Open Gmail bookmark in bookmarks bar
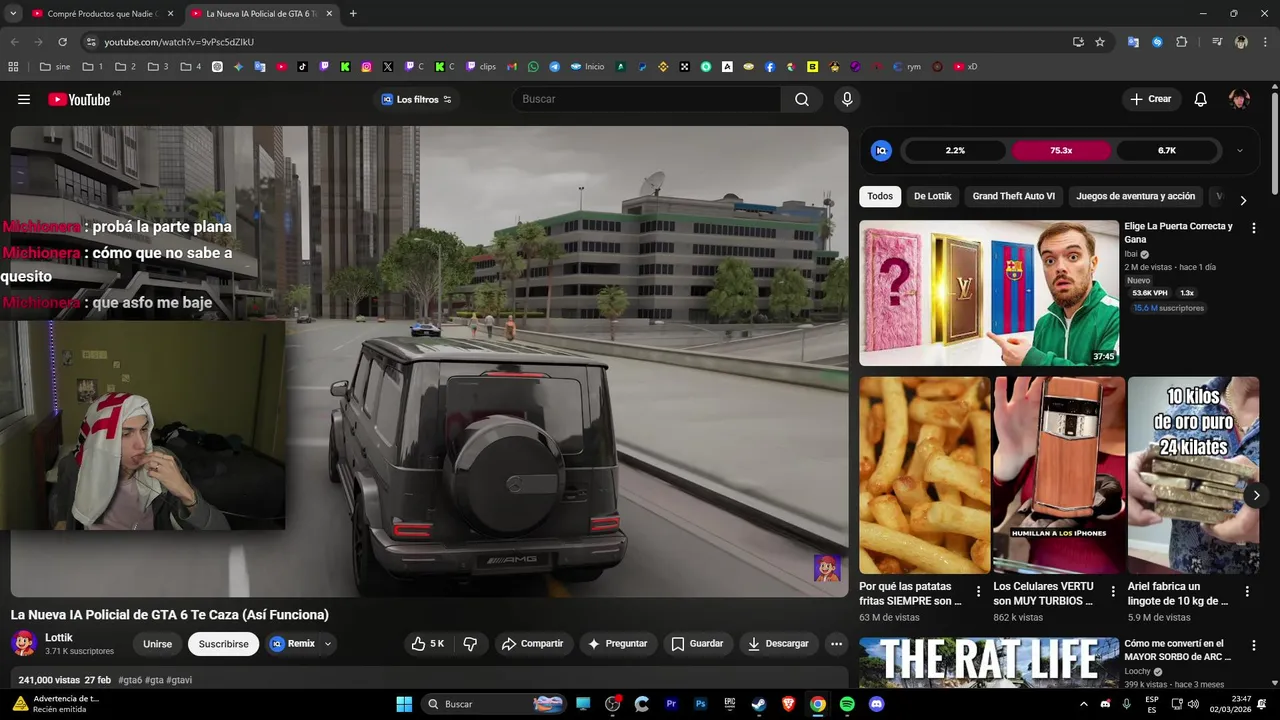The width and height of the screenshot is (1280, 720). point(512,67)
